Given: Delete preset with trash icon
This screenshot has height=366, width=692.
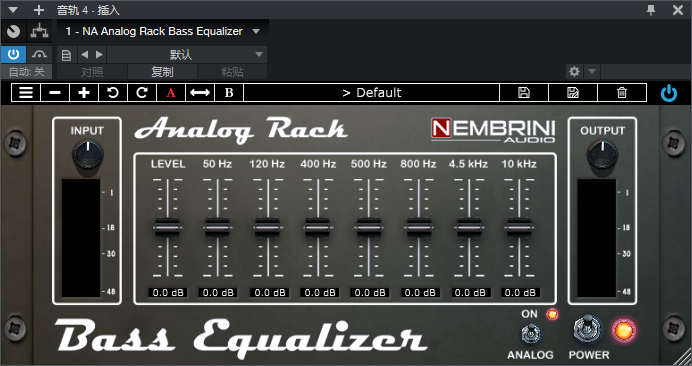Looking at the screenshot, I should [622, 93].
